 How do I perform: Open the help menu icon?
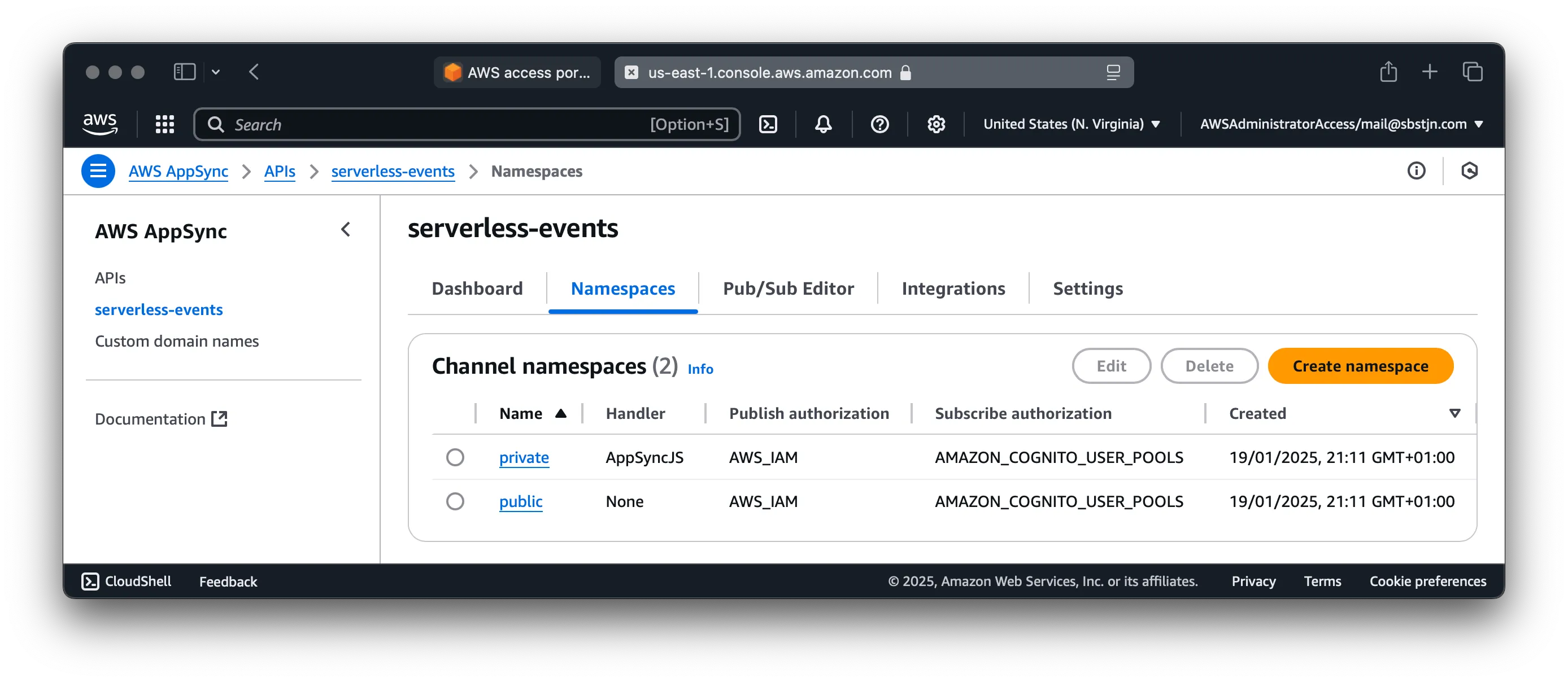pyautogui.click(x=879, y=124)
